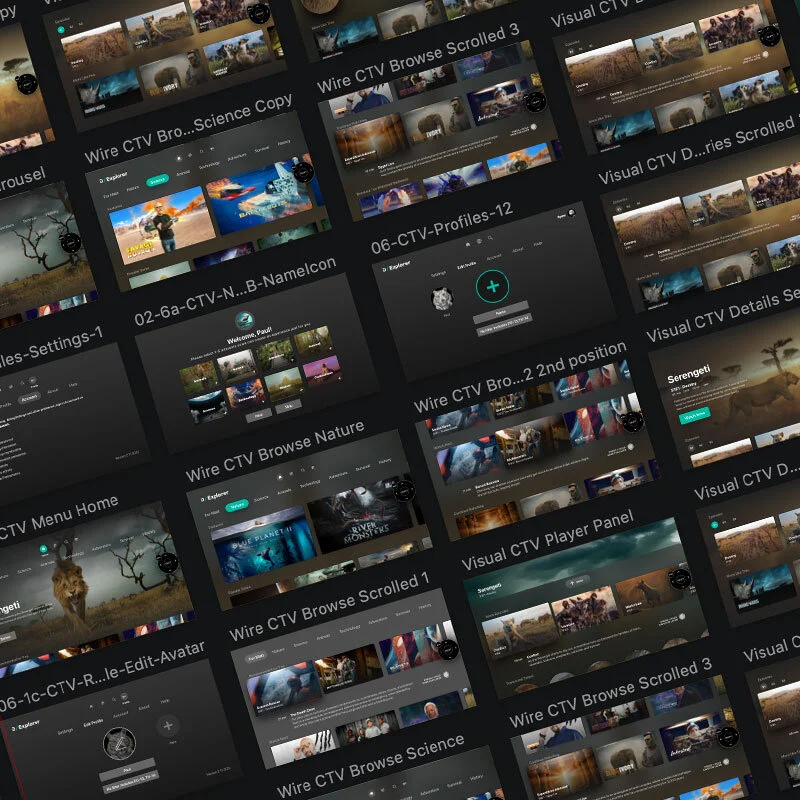This screenshot has width=800, height=800.
Task: Select the tiger avatar in 06-CTV-Profiles-12
Action: pos(442,299)
